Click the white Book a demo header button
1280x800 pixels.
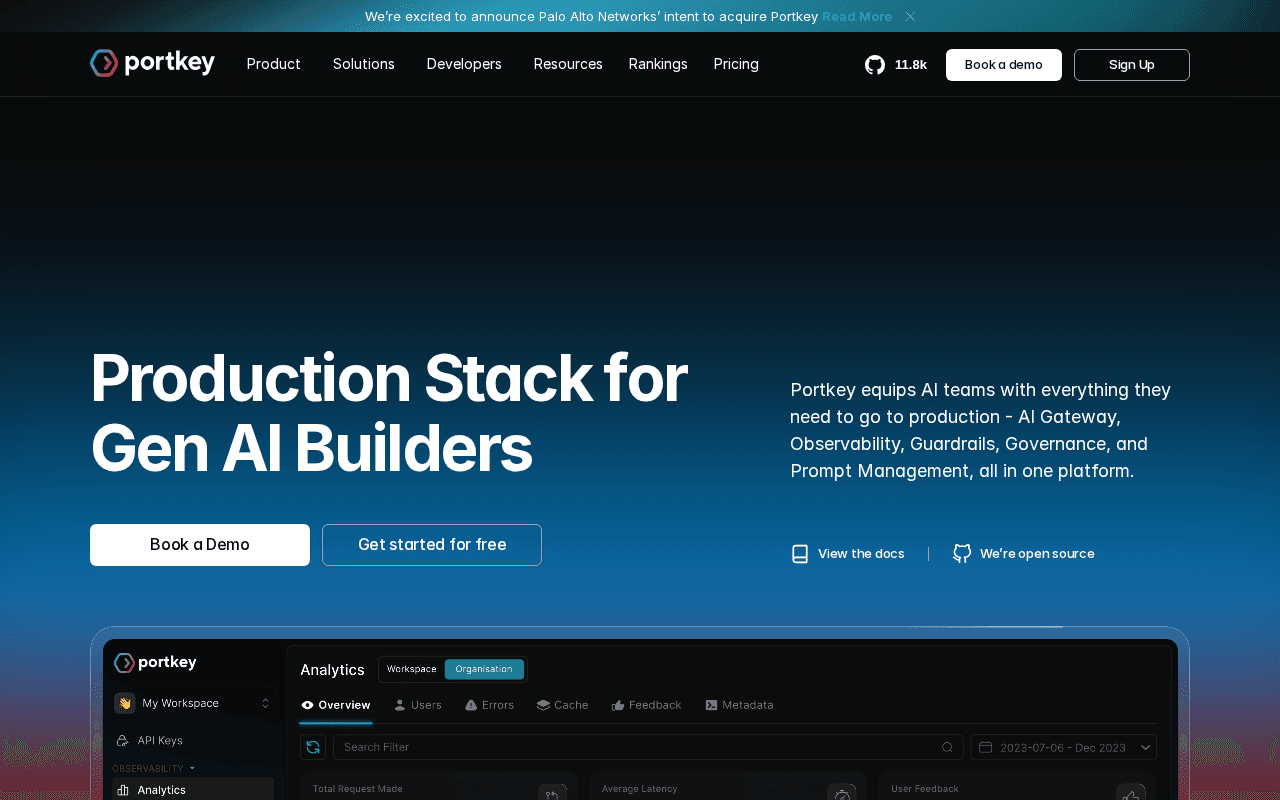(1004, 65)
